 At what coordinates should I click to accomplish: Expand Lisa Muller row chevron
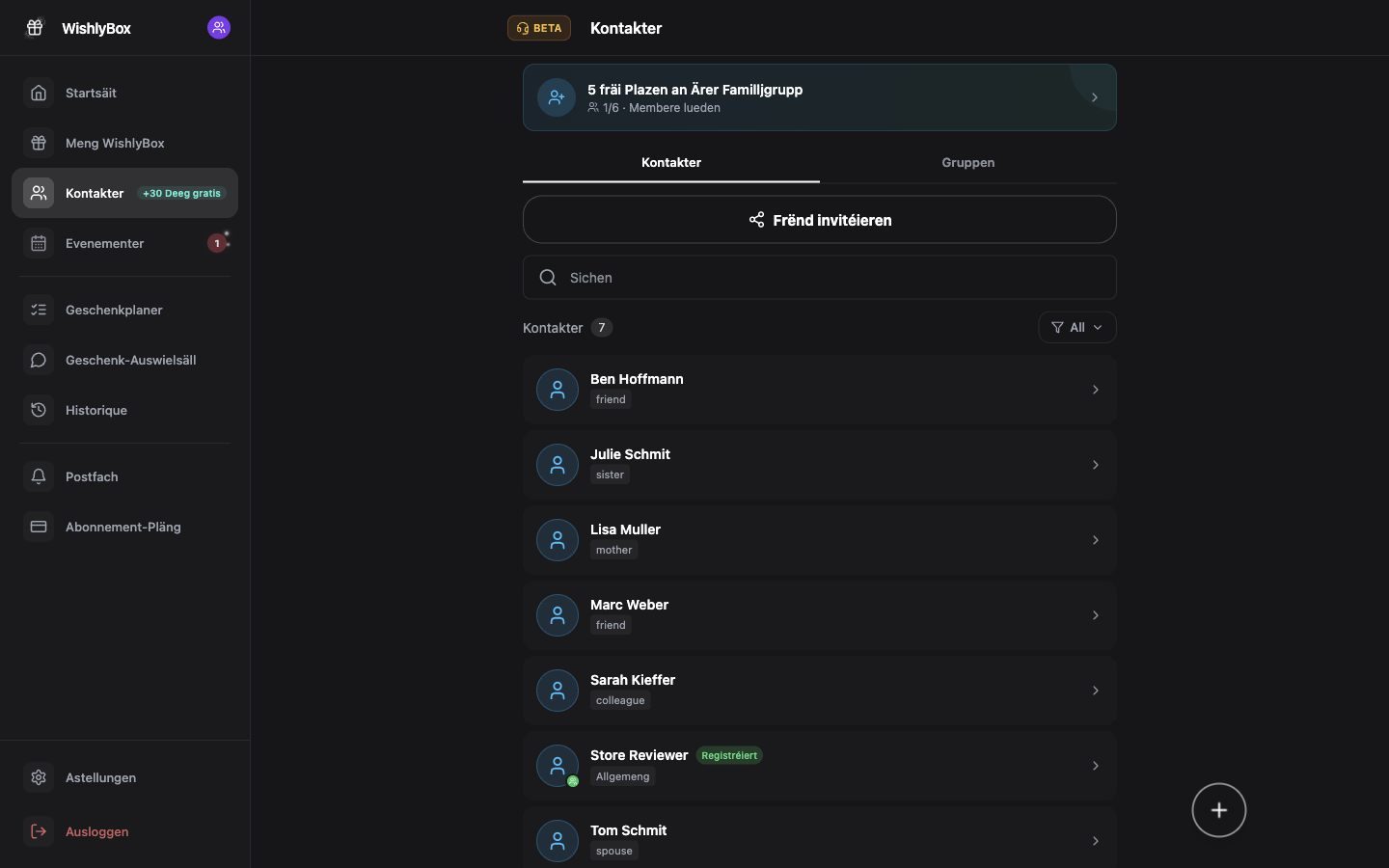pyautogui.click(x=1096, y=540)
